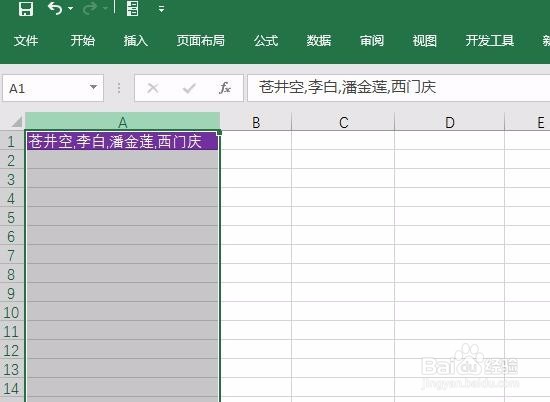This screenshot has height=402, width=550.
Task: Select row 6 header
Action: tap(11, 236)
